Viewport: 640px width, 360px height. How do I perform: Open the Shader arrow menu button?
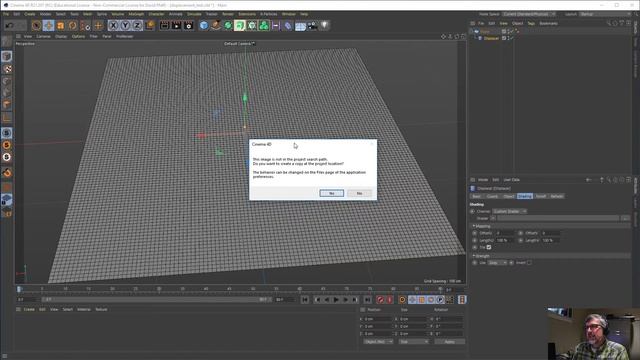[493, 218]
